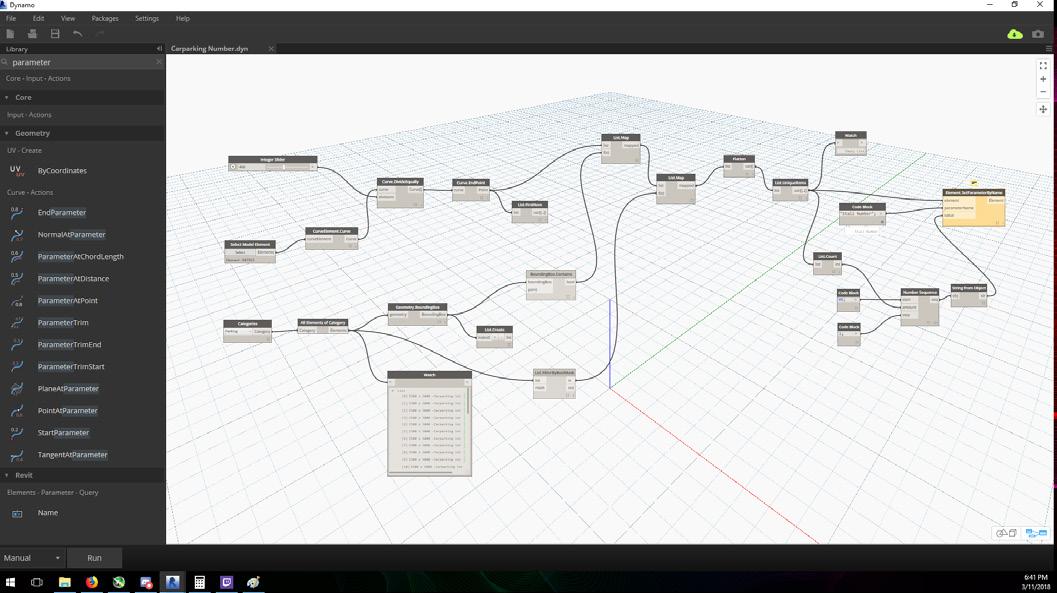1057x593 pixels.
Task: Select ParameterTrimEnd in the library
Action: tap(69, 344)
